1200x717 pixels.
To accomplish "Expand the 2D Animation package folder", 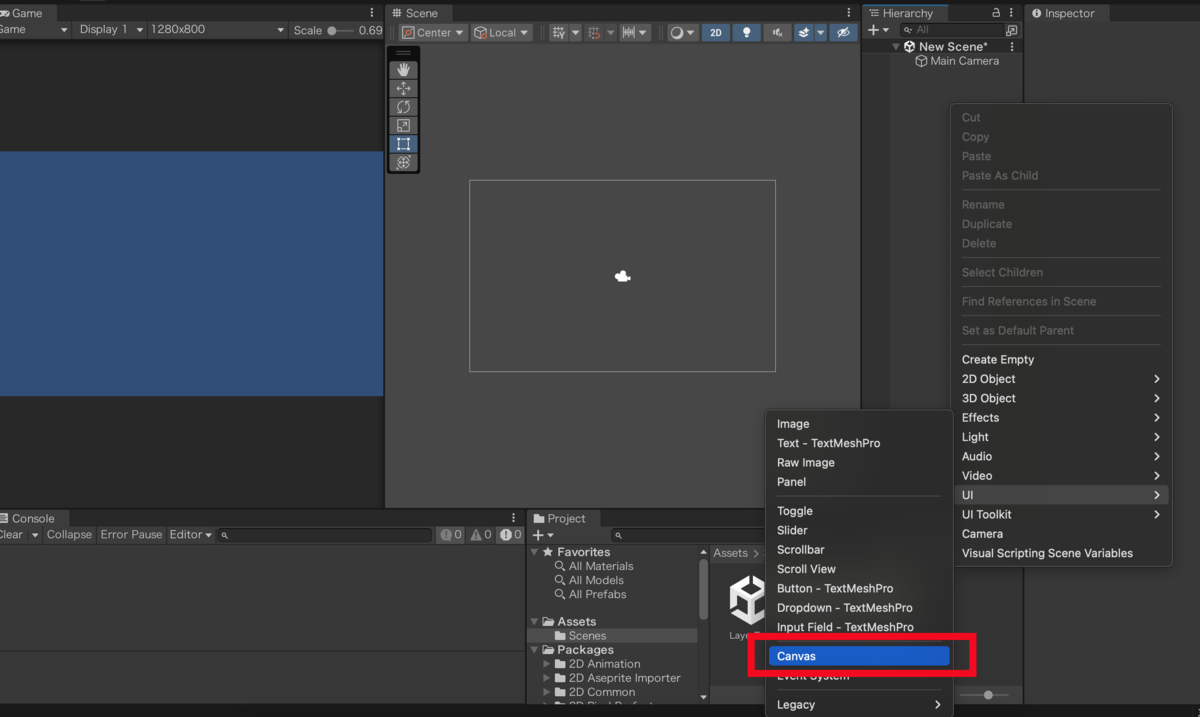I will coord(547,664).
